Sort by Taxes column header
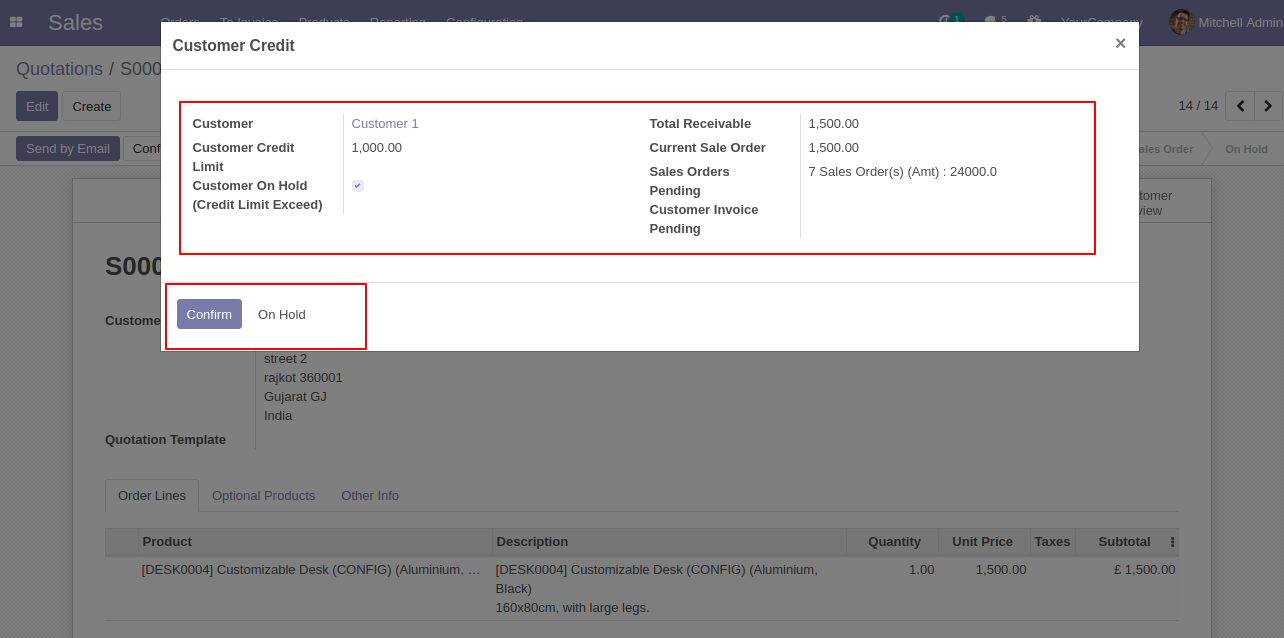1284x638 pixels. [1052, 542]
